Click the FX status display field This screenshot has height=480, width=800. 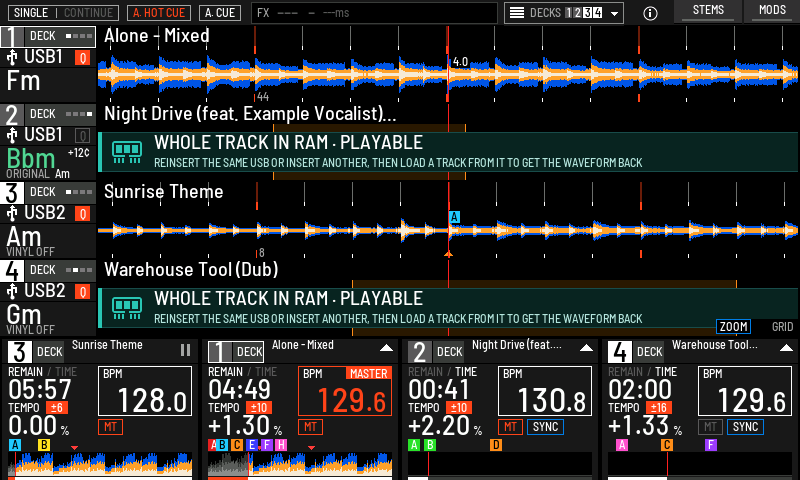pos(374,13)
